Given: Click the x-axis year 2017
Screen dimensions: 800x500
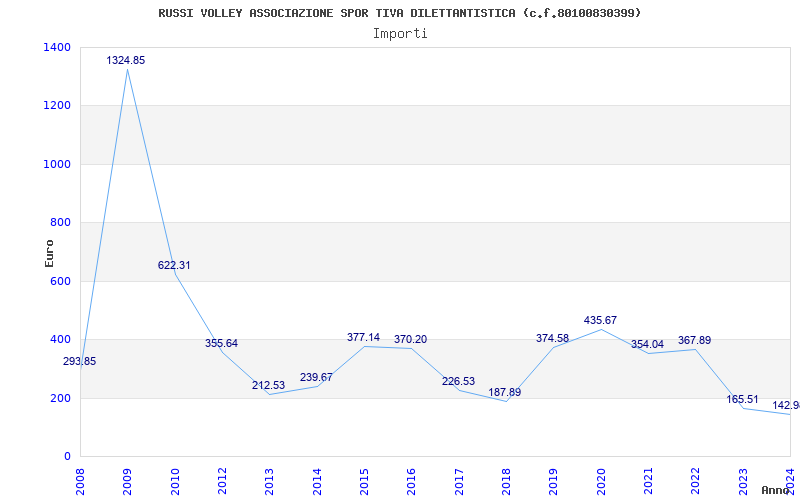Looking at the screenshot, I should (459, 481).
